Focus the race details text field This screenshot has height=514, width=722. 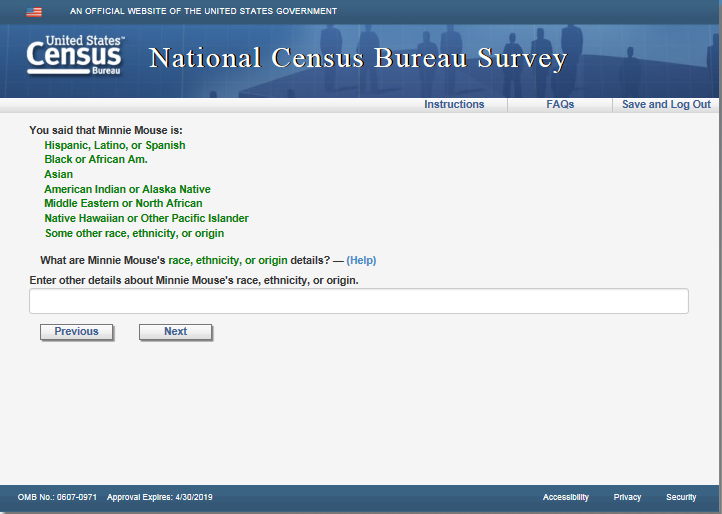coord(359,301)
